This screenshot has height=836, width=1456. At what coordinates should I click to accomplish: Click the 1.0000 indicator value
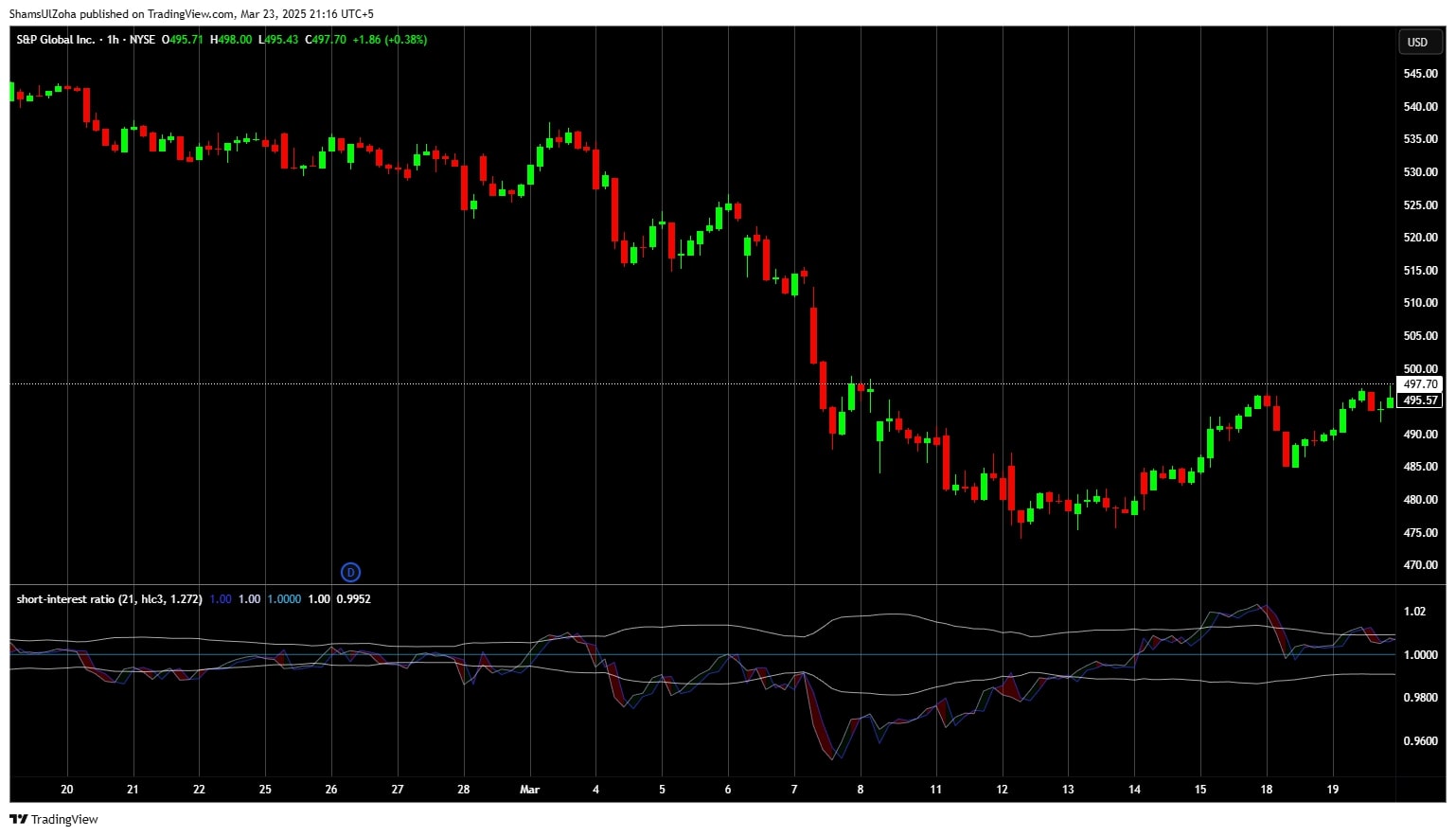(283, 598)
